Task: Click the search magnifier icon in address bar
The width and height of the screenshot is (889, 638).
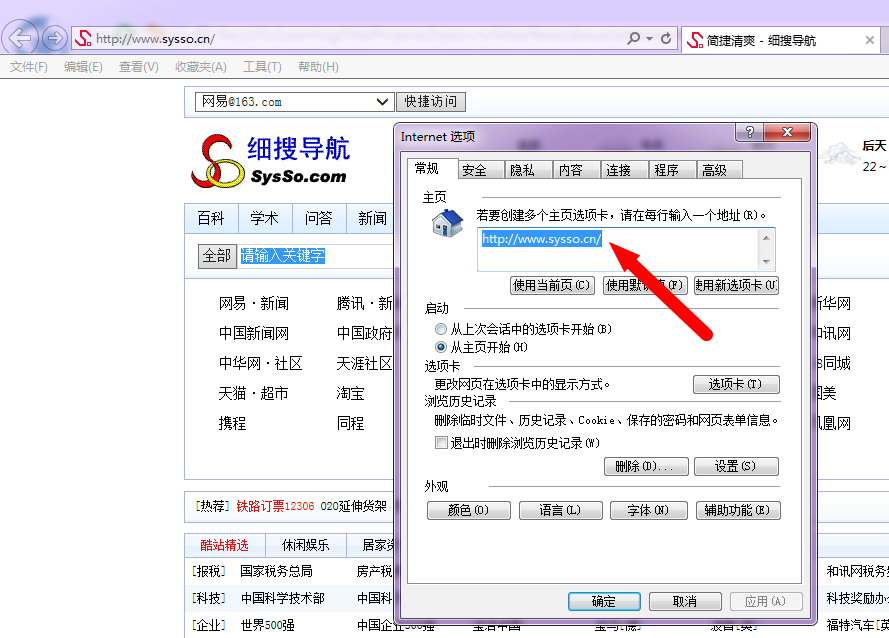Action: [633, 38]
